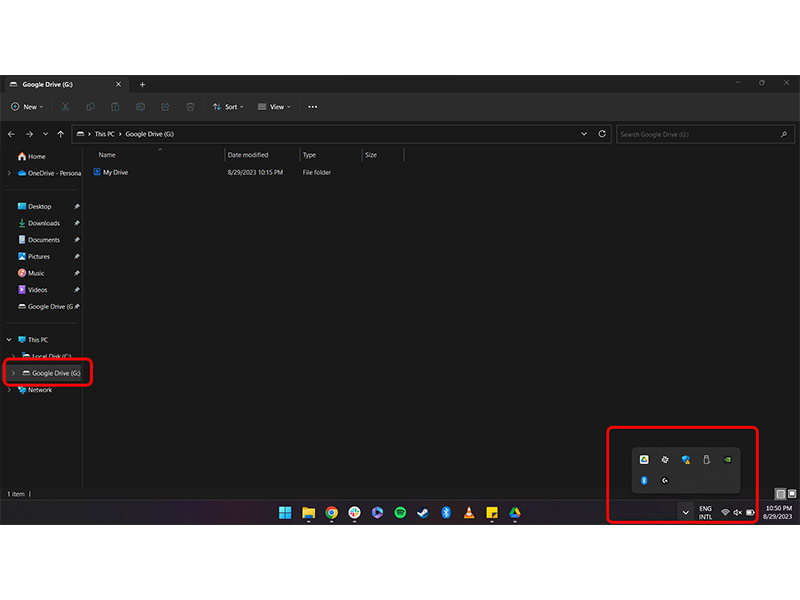This screenshot has height=600, width=800.
Task: Open pinned Downloads folder
Action: pos(39,223)
